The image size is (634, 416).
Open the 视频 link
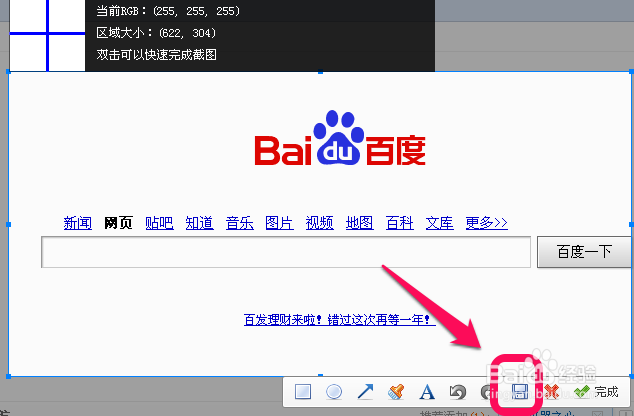[x=319, y=223]
